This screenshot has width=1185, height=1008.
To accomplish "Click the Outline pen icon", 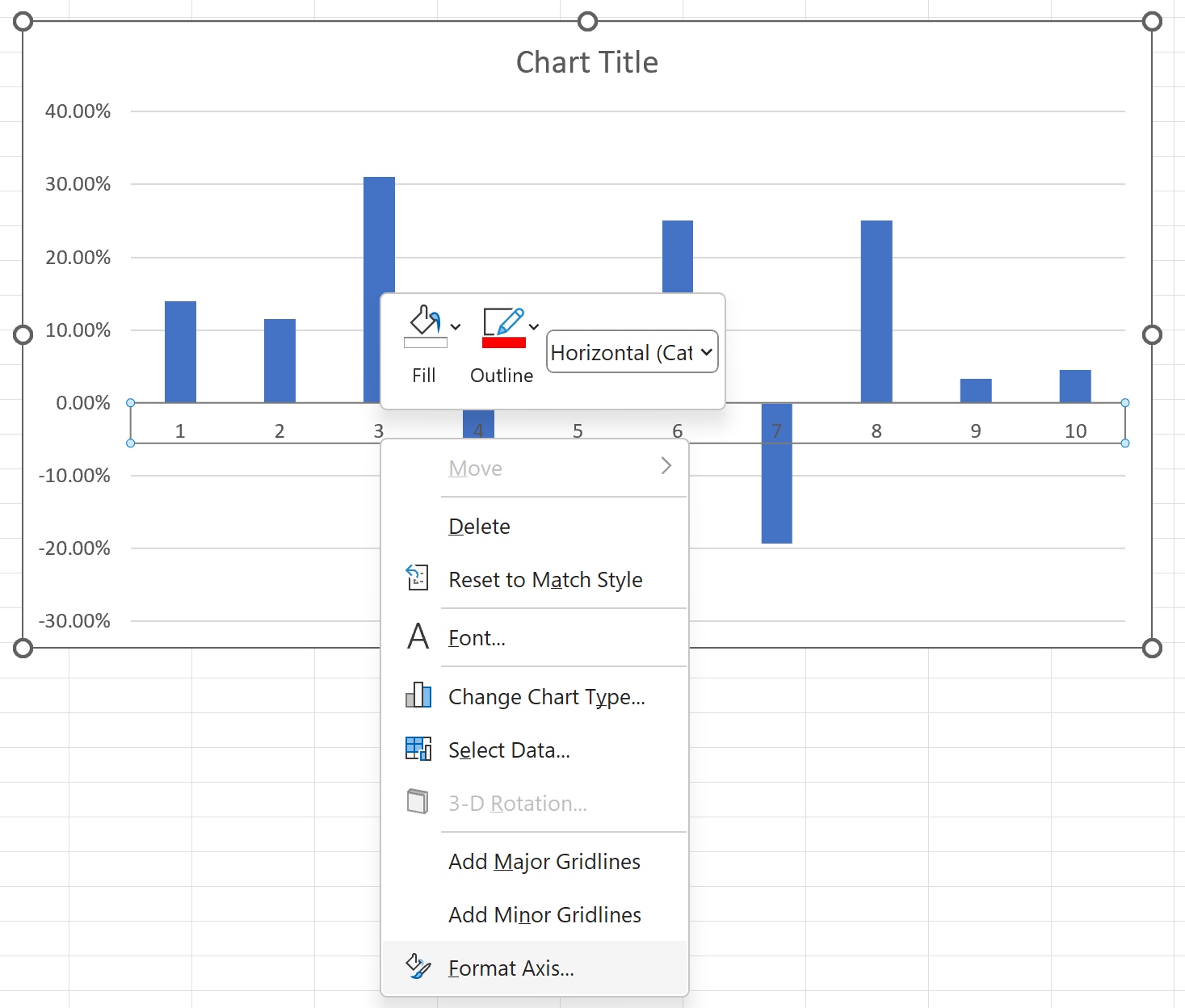I will click(x=503, y=321).
